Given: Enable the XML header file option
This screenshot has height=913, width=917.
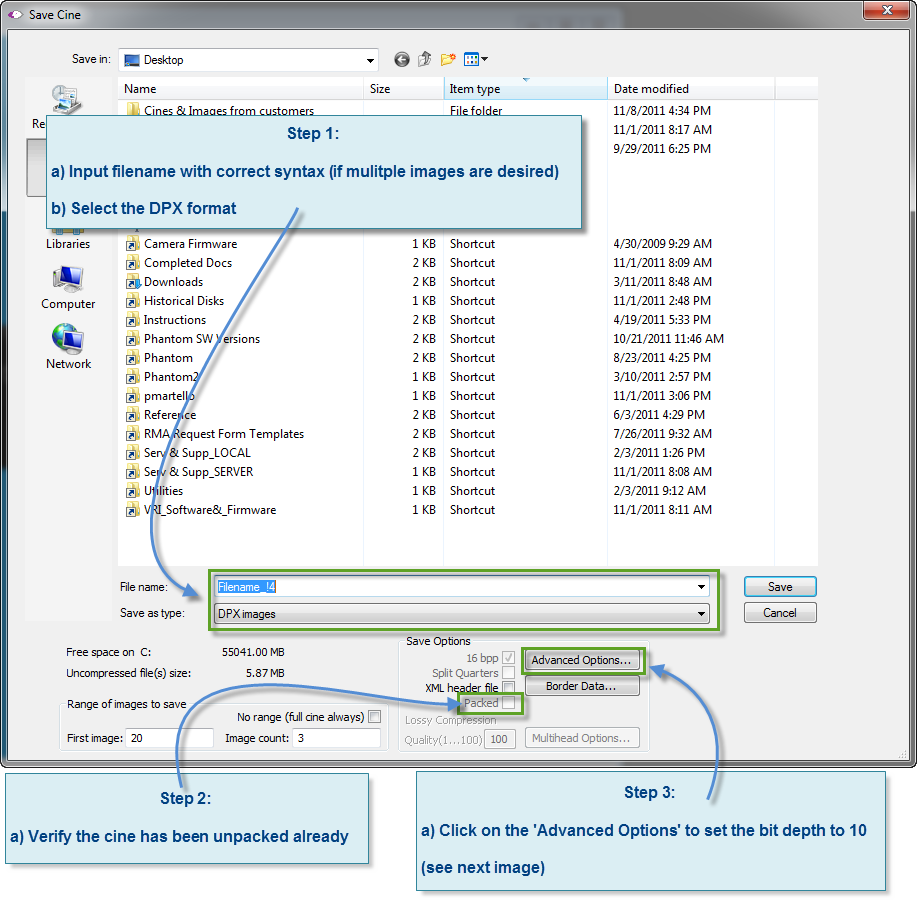Looking at the screenshot, I should (x=509, y=686).
